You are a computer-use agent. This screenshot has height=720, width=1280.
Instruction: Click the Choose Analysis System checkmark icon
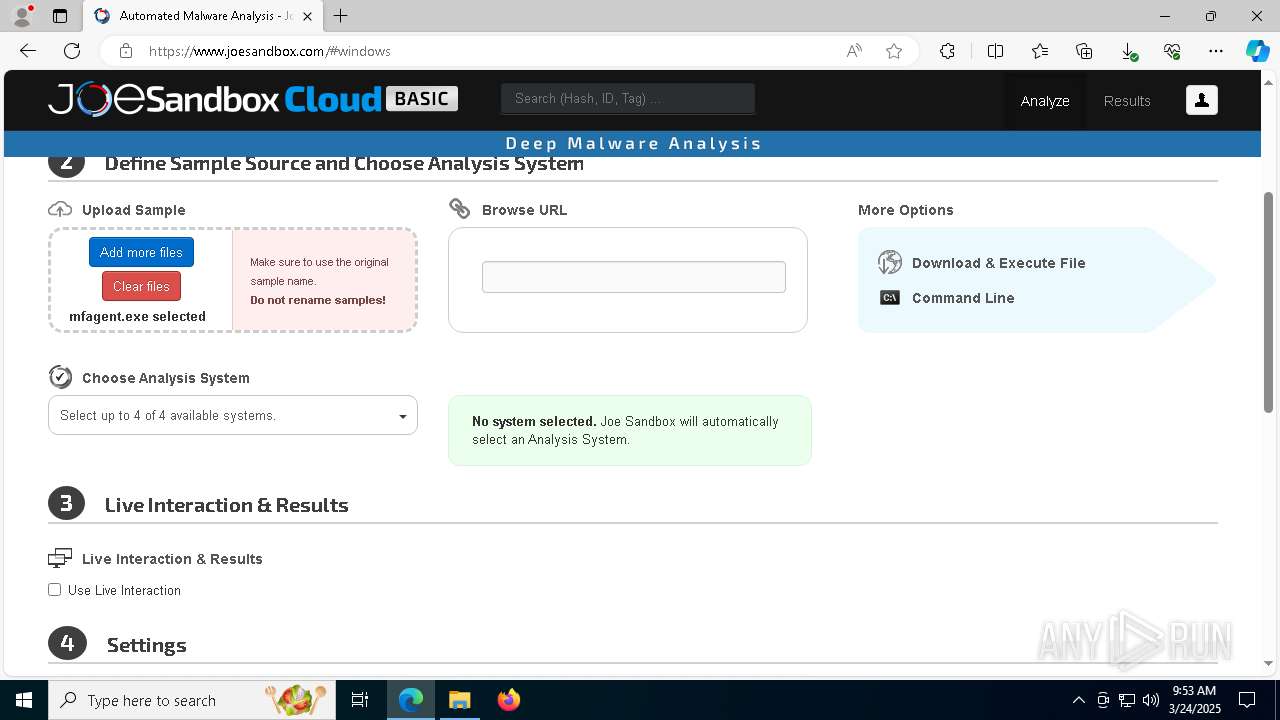[60, 377]
